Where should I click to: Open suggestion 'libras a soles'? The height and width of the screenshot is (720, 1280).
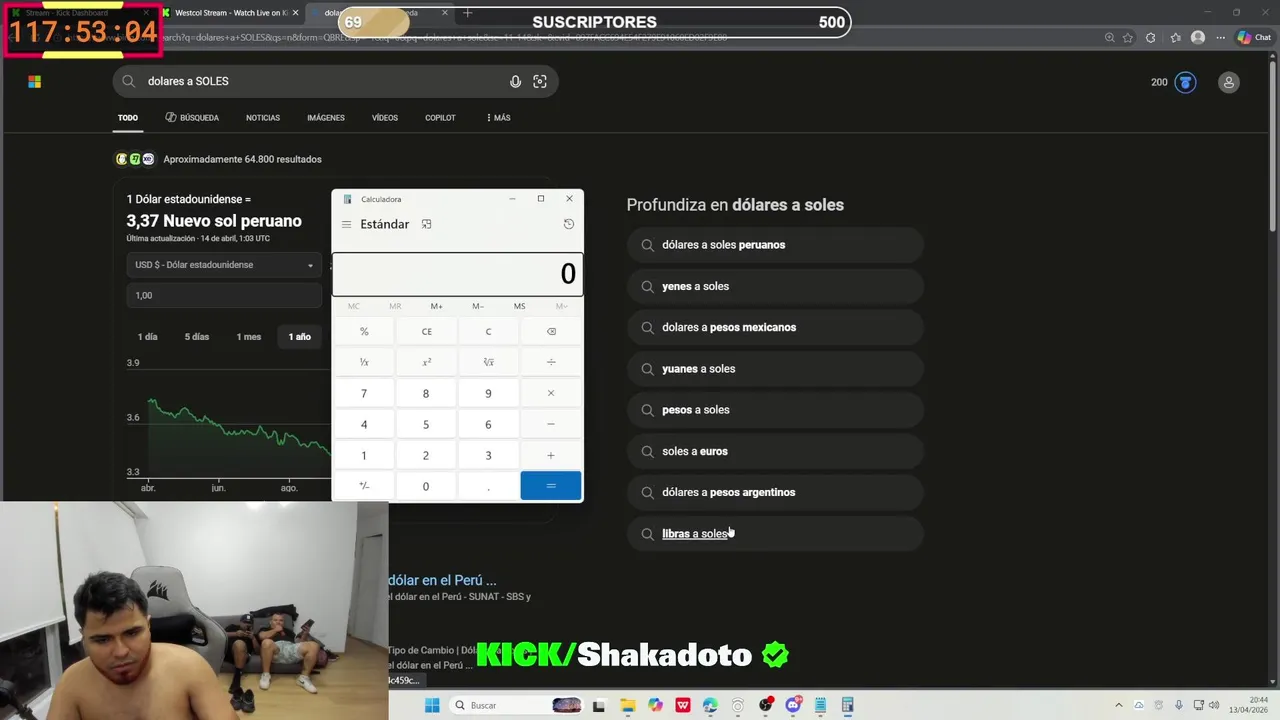tap(775, 534)
